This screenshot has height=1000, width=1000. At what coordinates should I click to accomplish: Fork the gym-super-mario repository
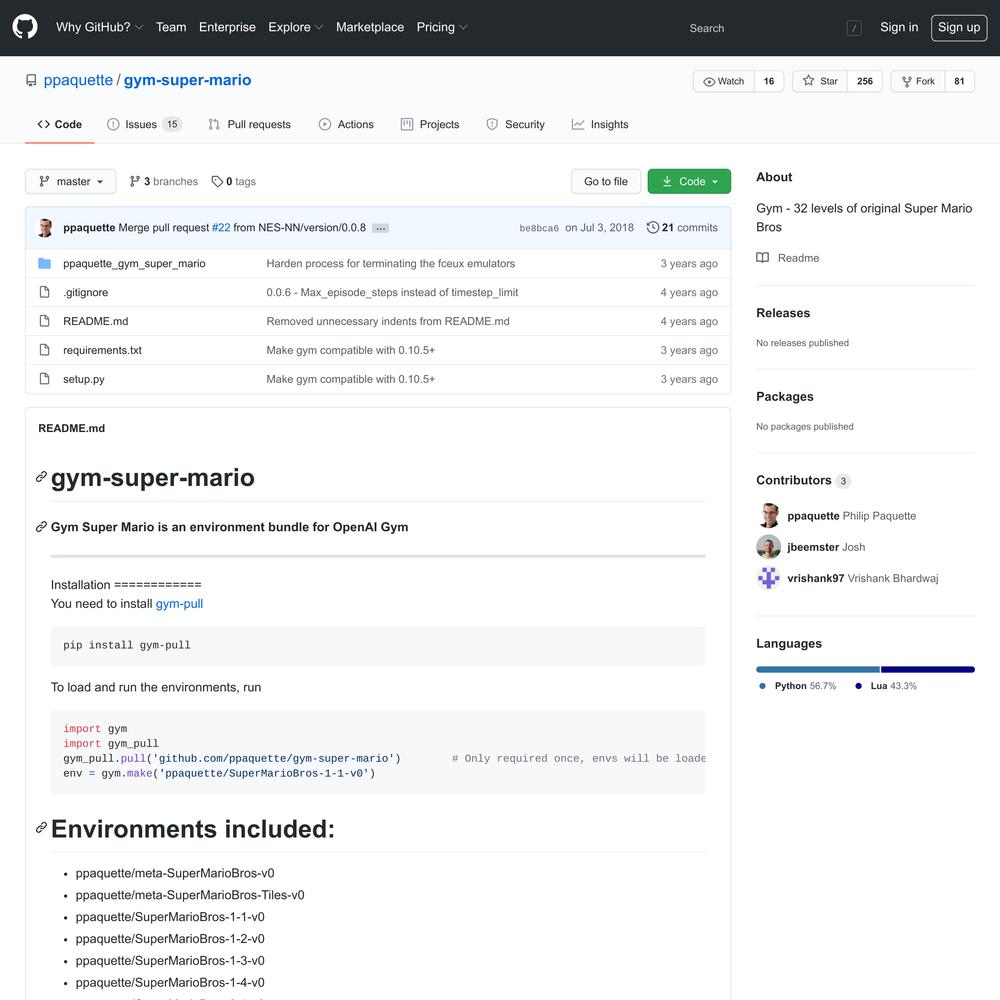coord(918,81)
